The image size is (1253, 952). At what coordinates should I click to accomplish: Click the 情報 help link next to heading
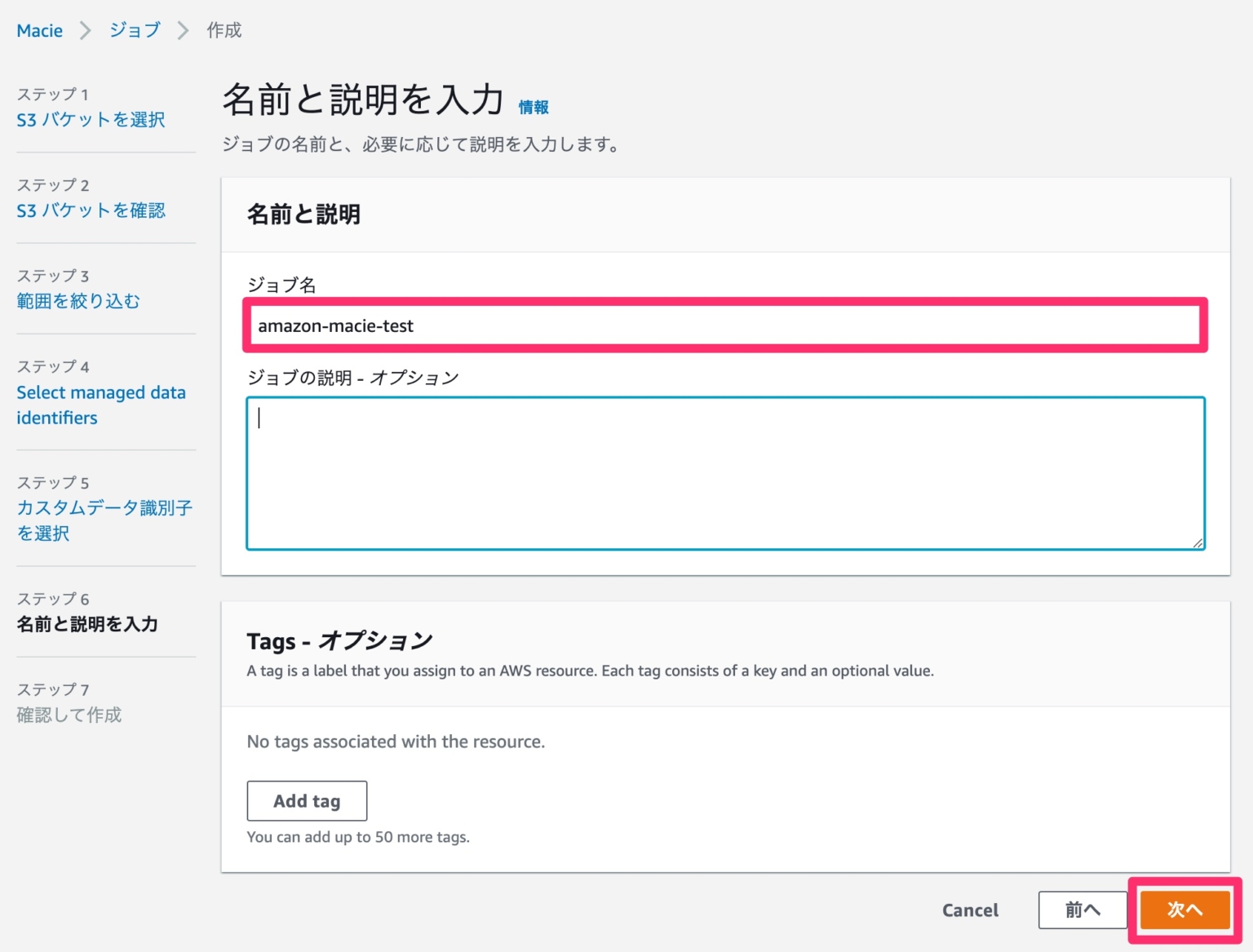534,106
